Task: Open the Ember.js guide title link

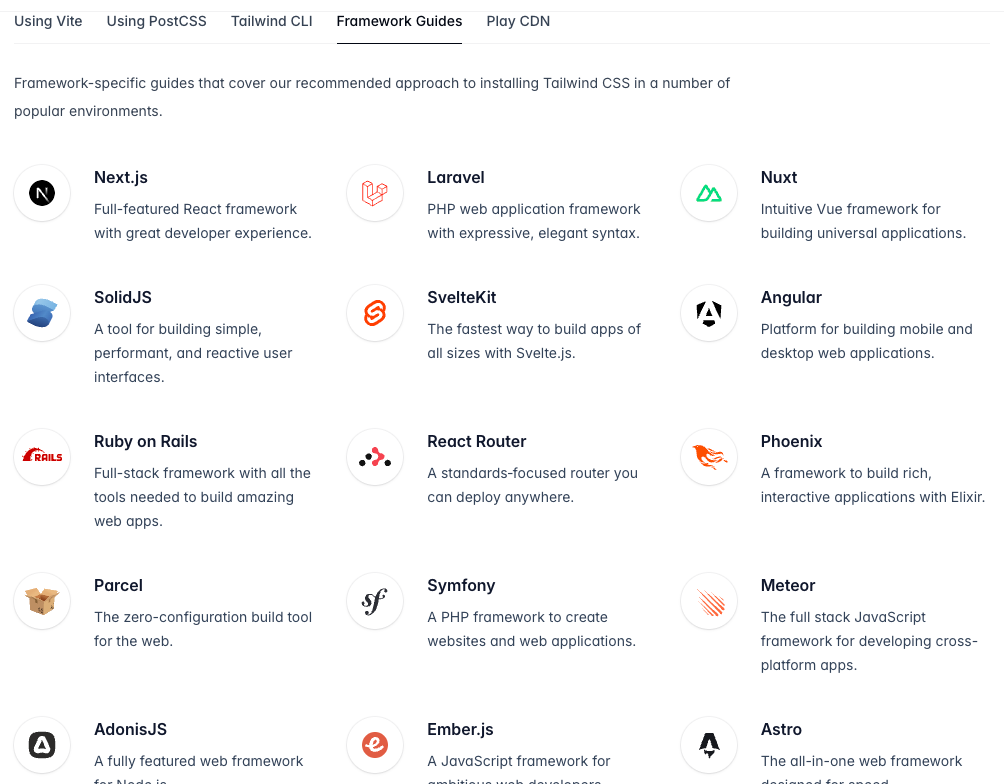Action: click(x=460, y=730)
